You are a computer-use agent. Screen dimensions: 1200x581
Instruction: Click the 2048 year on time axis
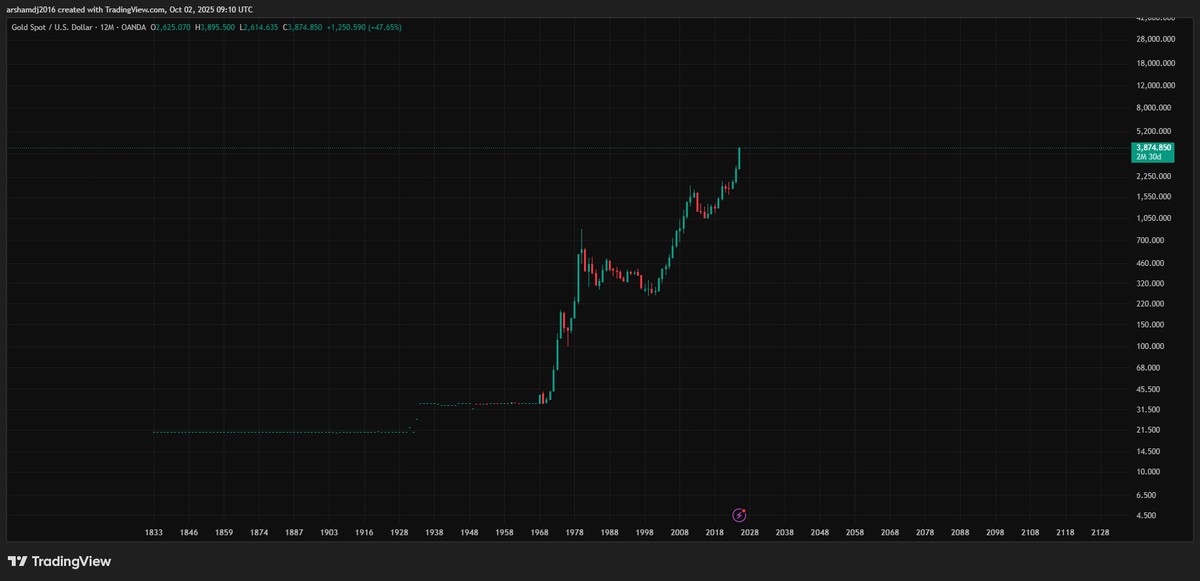click(x=819, y=534)
